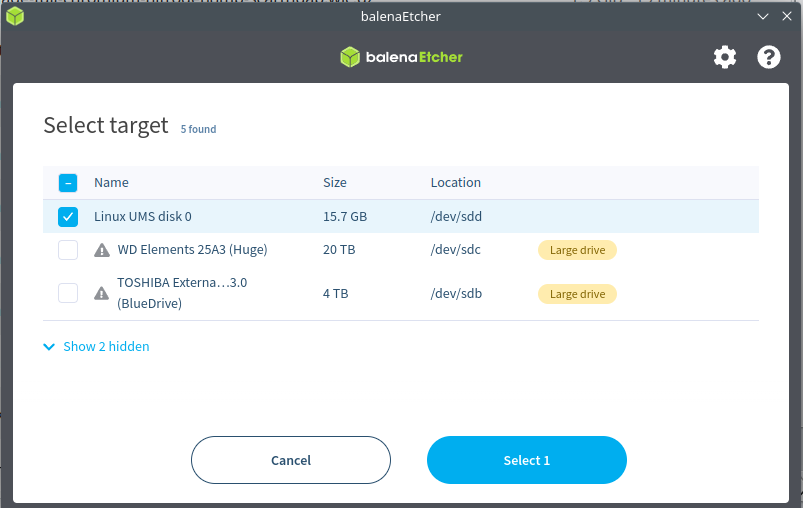803x508 pixels.
Task: Check the WD Elements 25A3 checkbox
Action: click(x=68, y=250)
